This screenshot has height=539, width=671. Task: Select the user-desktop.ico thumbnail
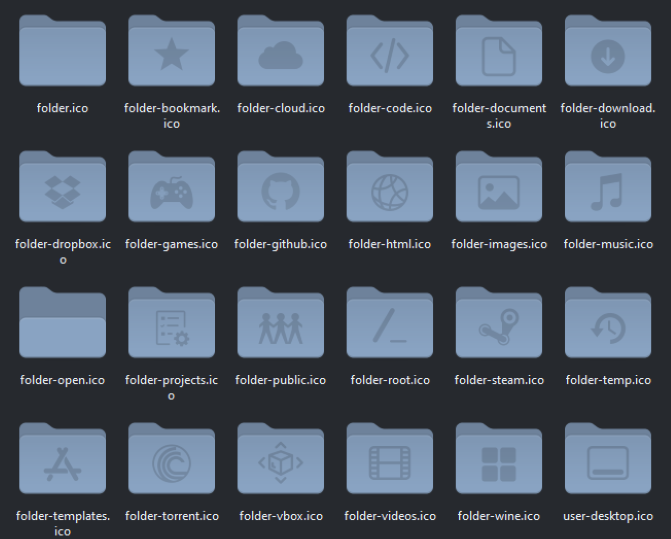click(608, 462)
